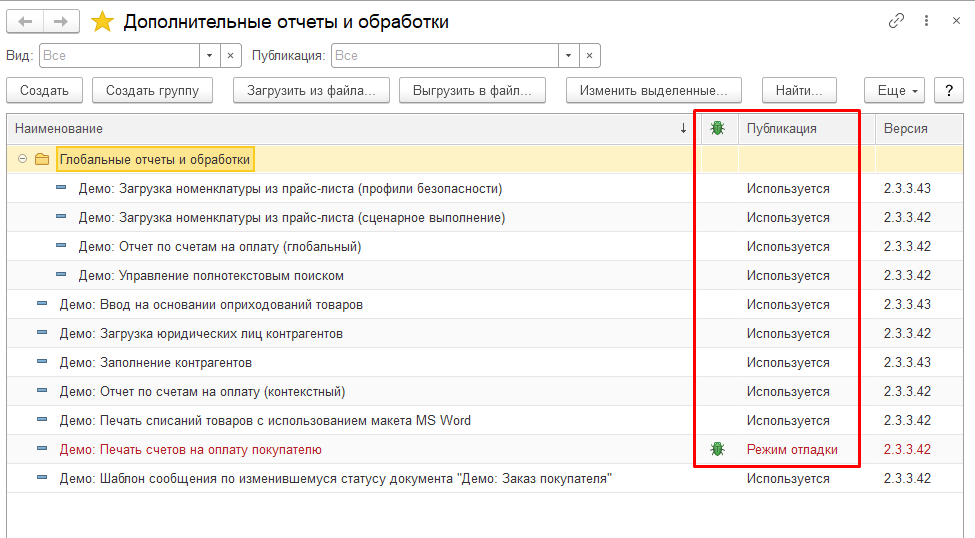The height and width of the screenshot is (538, 975).
Task: Click Загрузить из файла... button
Action: pyautogui.click(x=311, y=90)
